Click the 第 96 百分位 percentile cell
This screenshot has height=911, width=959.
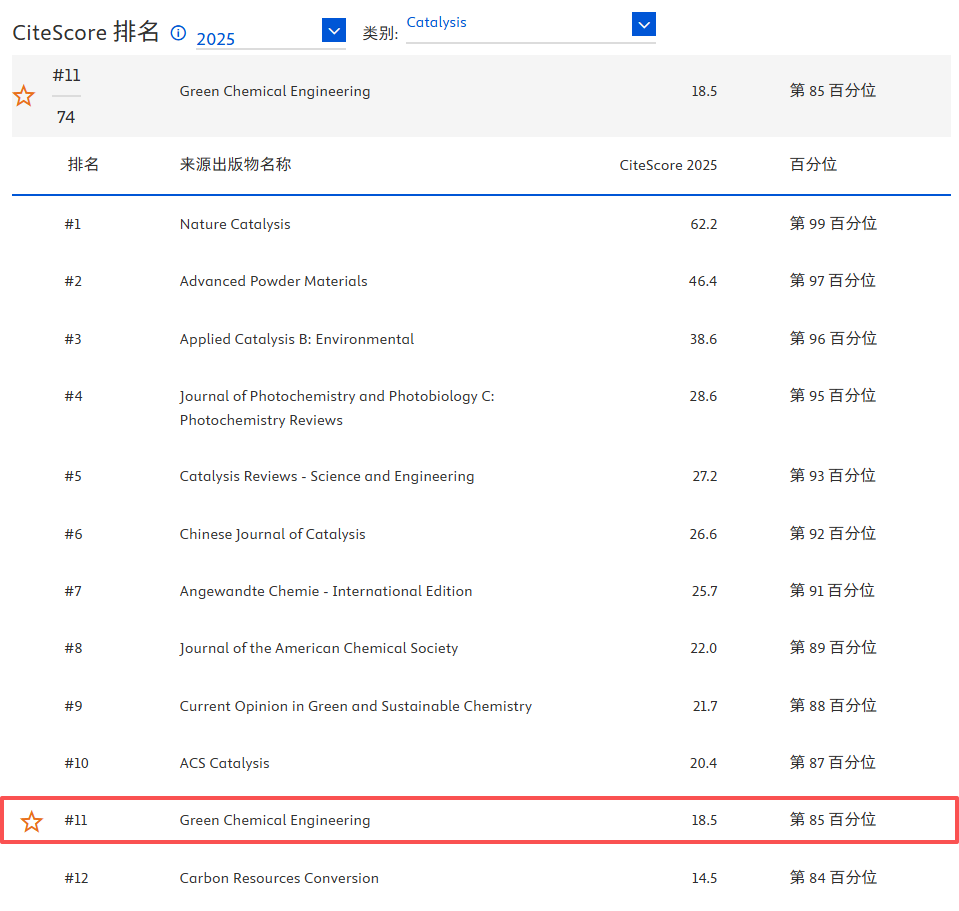click(833, 339)
